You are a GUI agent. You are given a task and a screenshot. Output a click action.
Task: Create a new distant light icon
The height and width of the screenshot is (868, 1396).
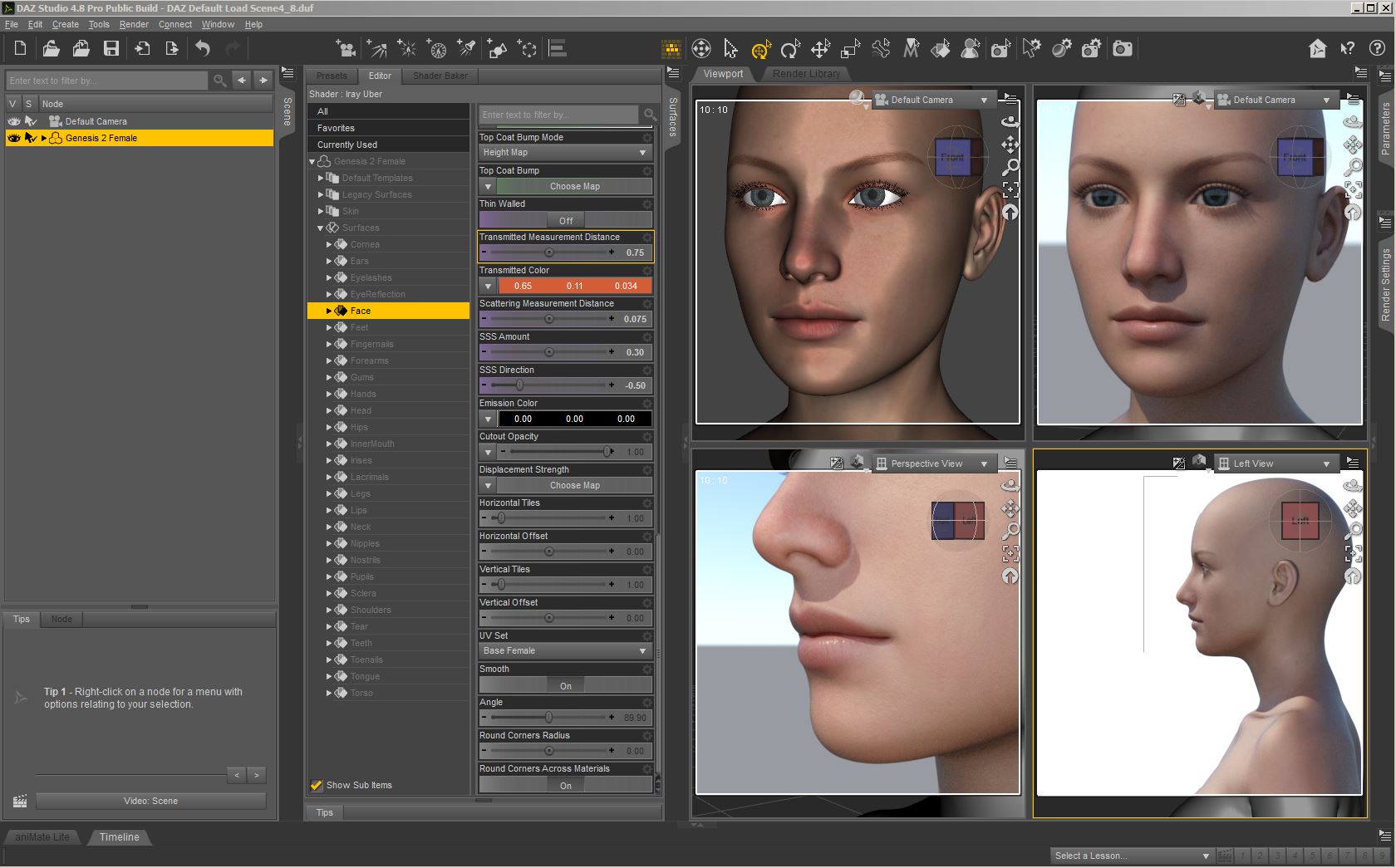[376, 49]
